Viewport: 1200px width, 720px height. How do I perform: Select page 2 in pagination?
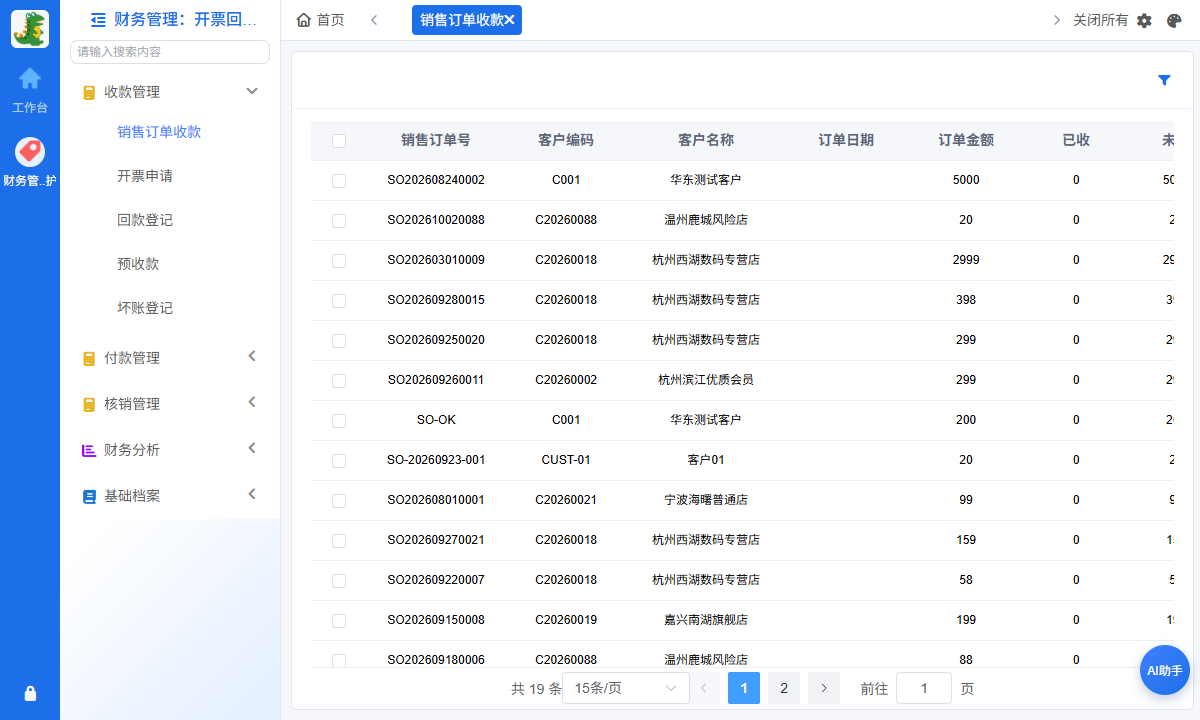[x=784, y=688]
